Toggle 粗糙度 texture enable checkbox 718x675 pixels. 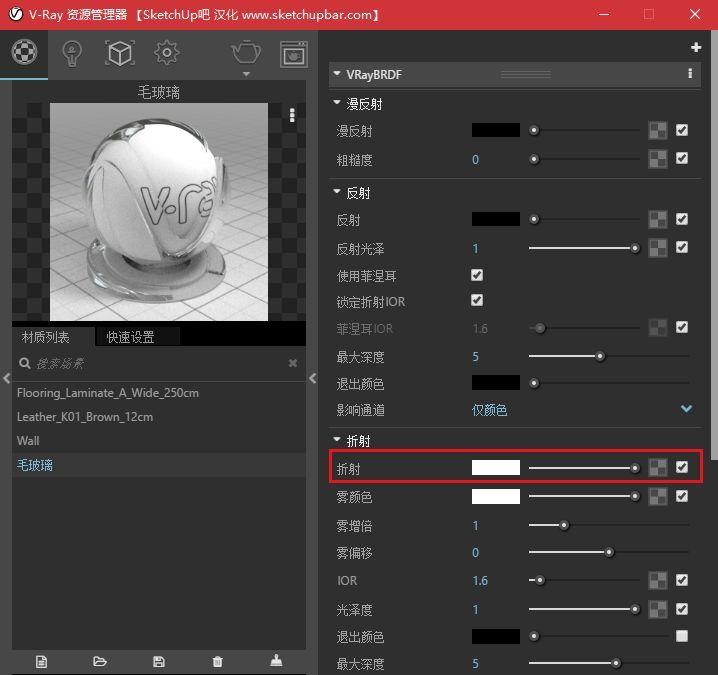point(682,158)
